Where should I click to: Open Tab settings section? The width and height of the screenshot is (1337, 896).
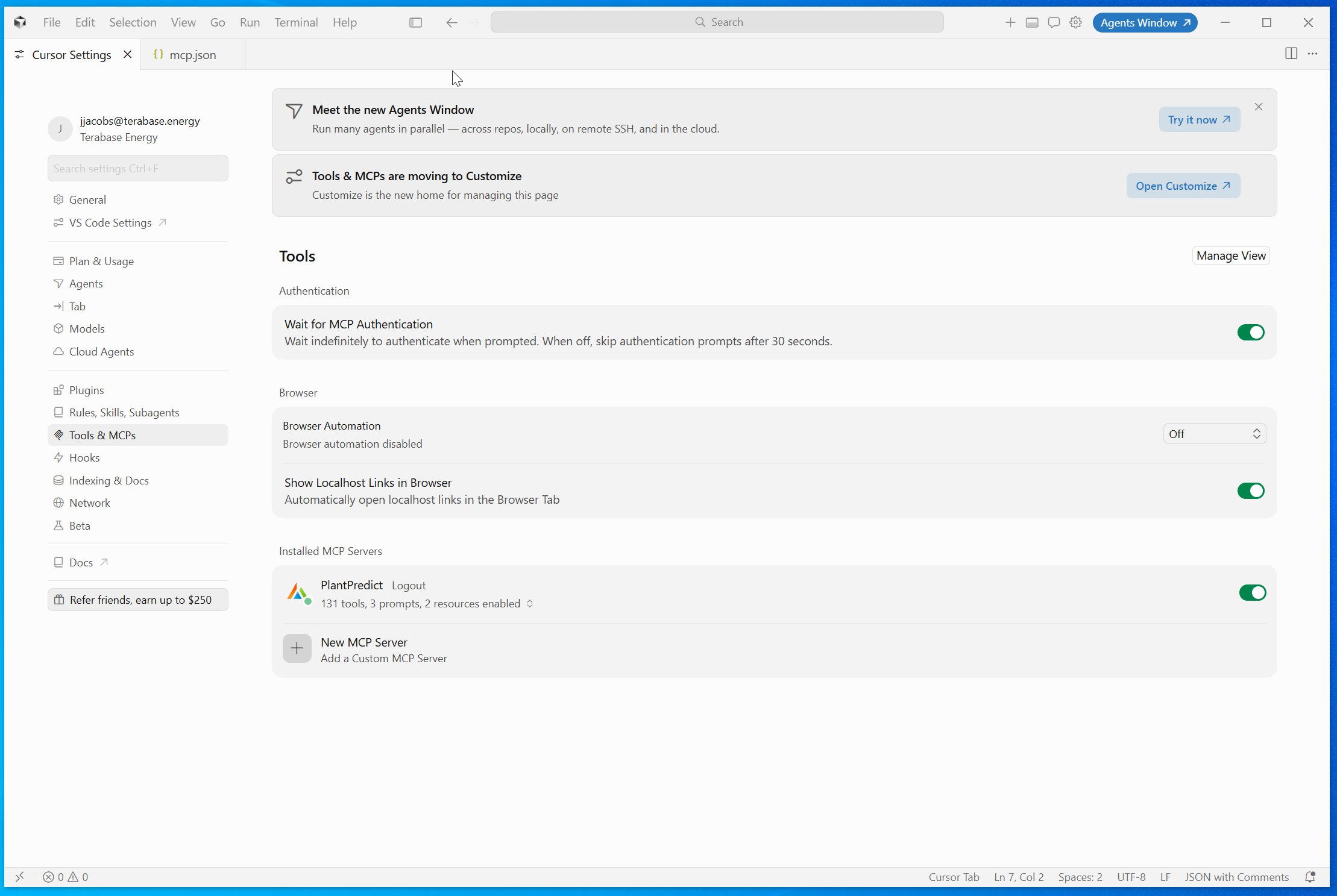point(137,306)
